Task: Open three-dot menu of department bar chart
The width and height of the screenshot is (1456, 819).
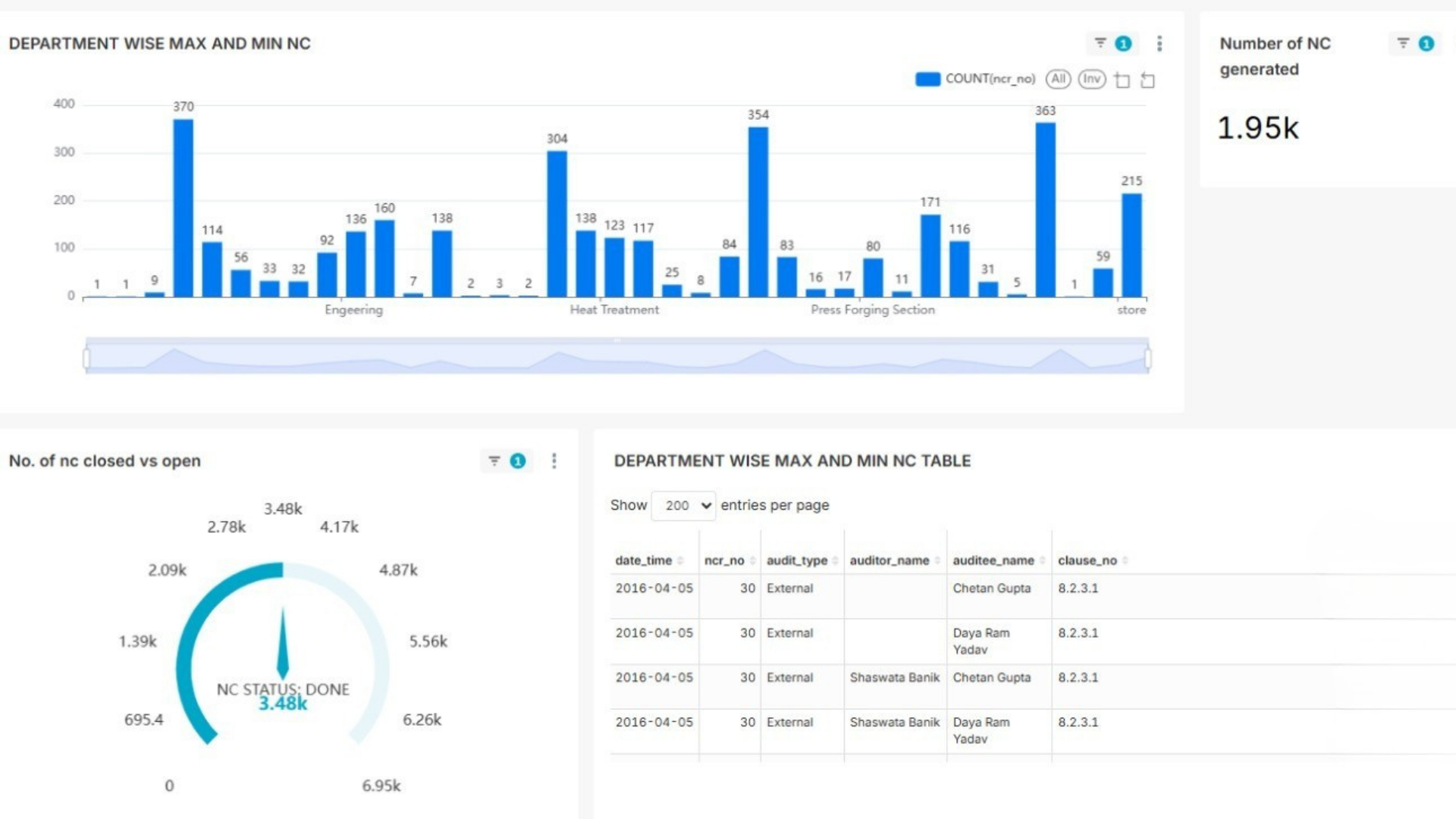Action: click(x=1159, y=43)
